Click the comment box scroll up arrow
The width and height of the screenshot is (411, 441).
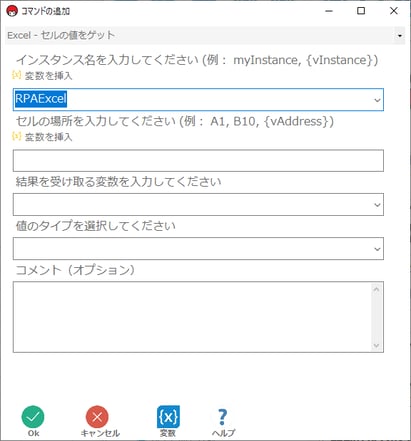(x=376, y=289)
